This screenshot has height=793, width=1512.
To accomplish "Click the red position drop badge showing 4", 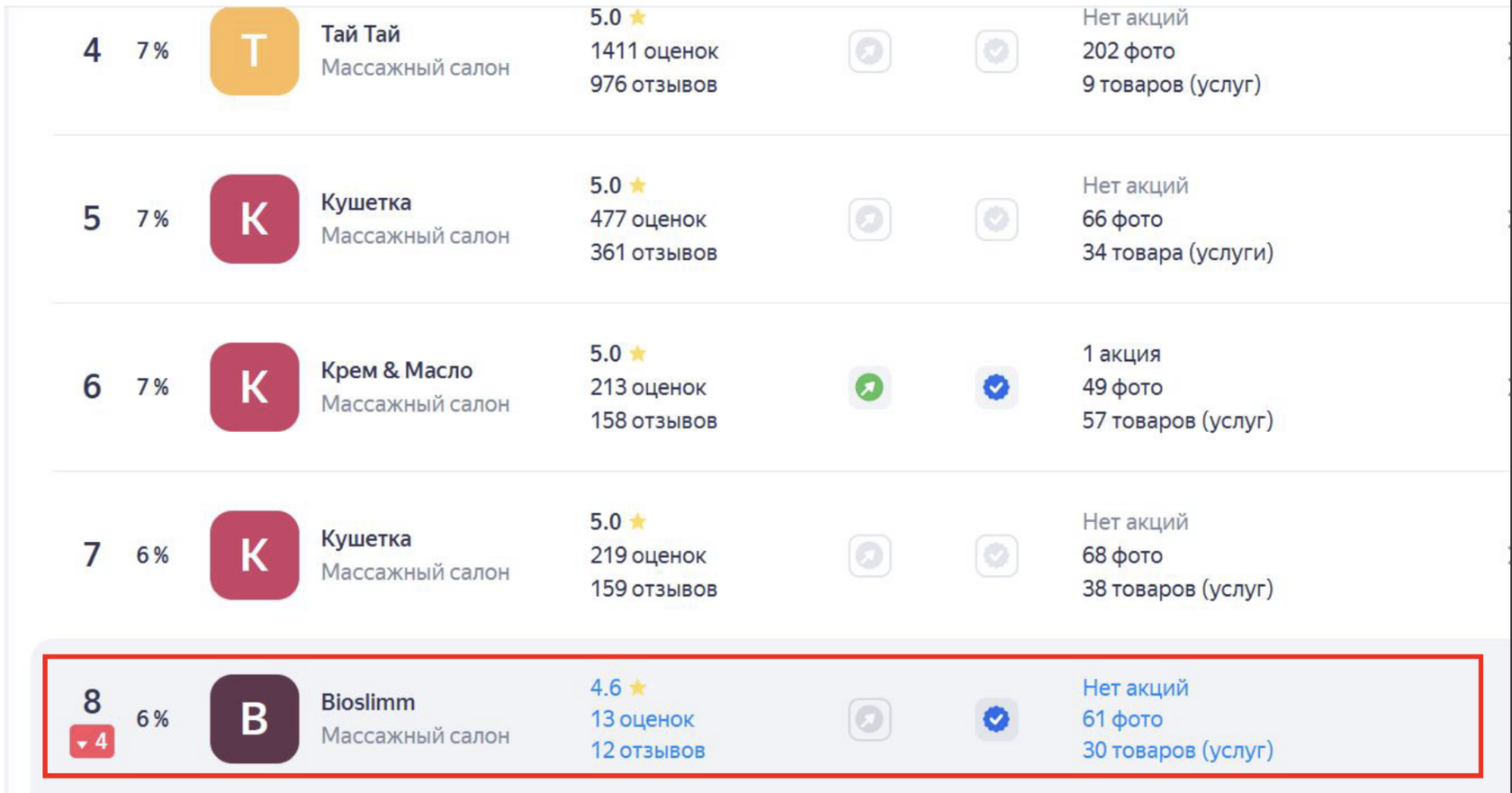I will (x=92, y=742).
